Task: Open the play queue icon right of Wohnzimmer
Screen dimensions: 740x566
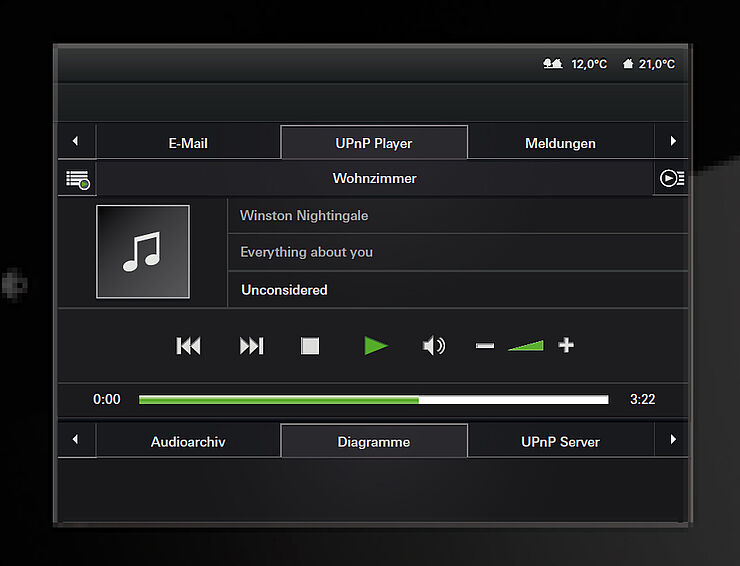Action: (x=671, y=179)
